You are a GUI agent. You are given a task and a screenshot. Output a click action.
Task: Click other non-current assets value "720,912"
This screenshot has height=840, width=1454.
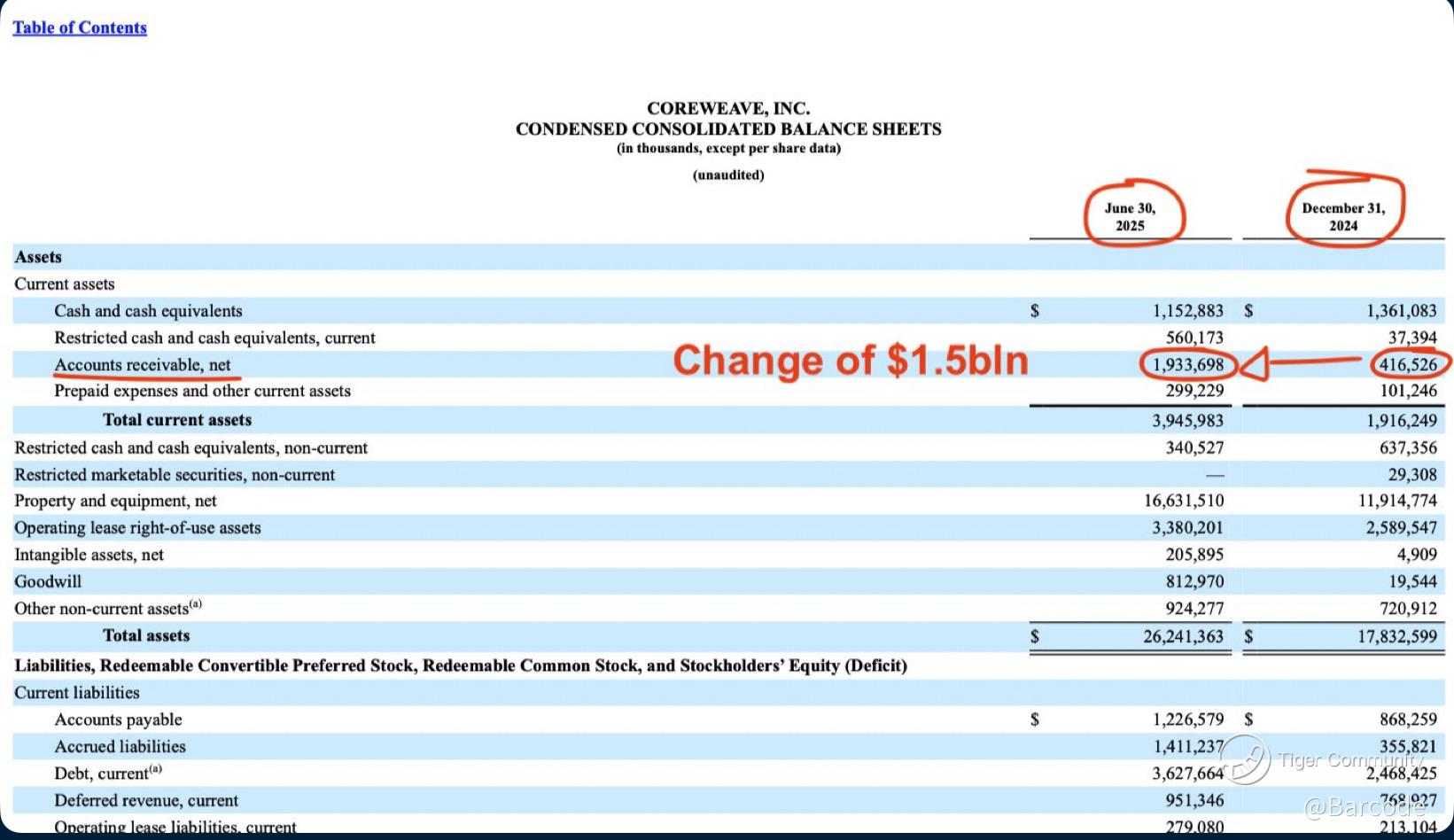[1408, 609]
